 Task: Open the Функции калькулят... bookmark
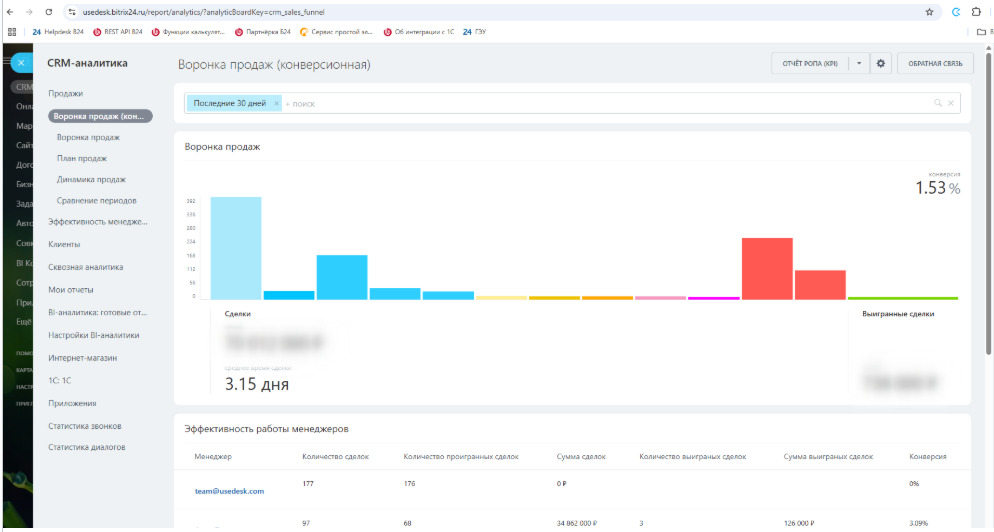188,32
